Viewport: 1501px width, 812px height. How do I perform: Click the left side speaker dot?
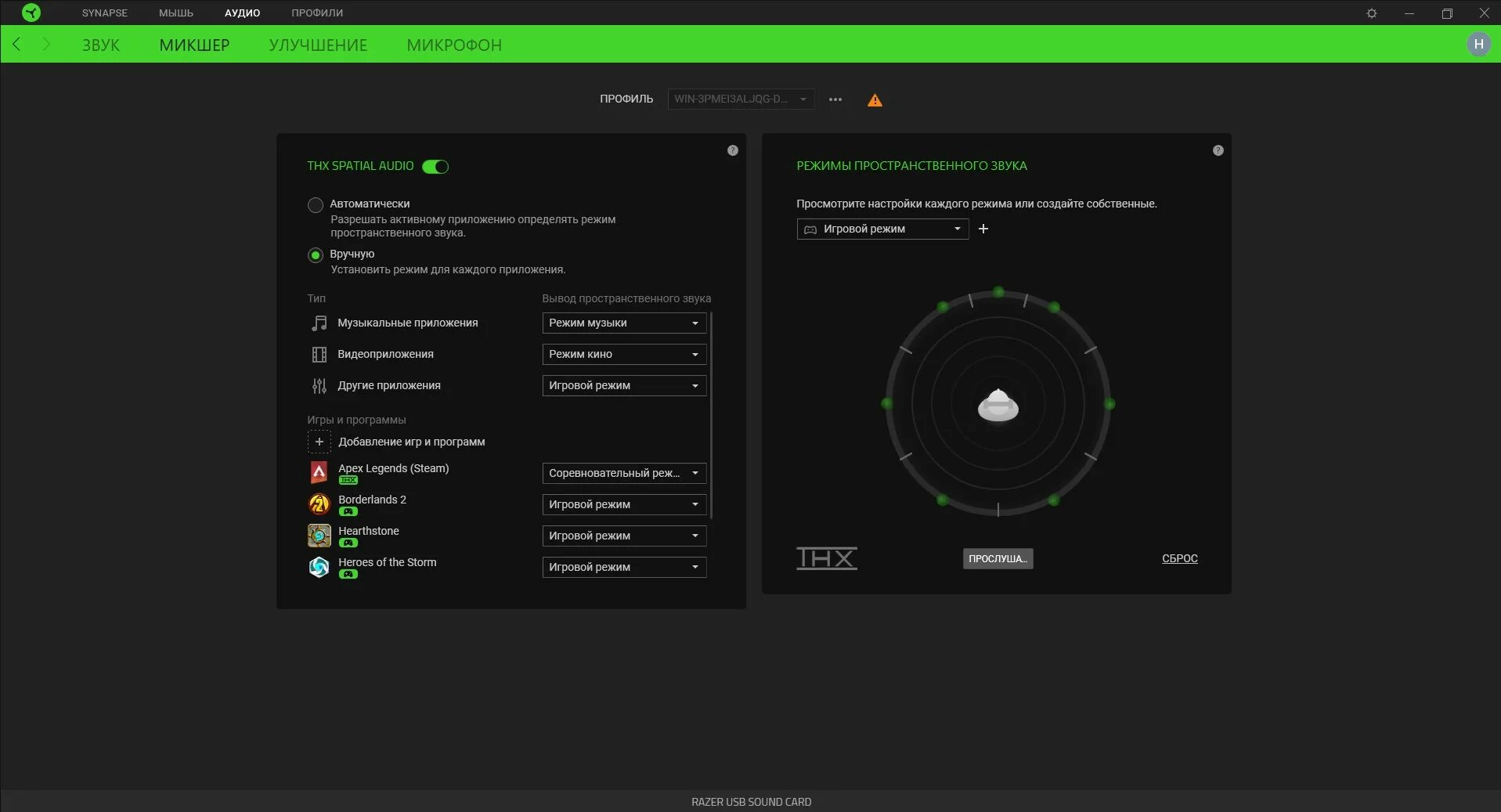coord(886,403)
